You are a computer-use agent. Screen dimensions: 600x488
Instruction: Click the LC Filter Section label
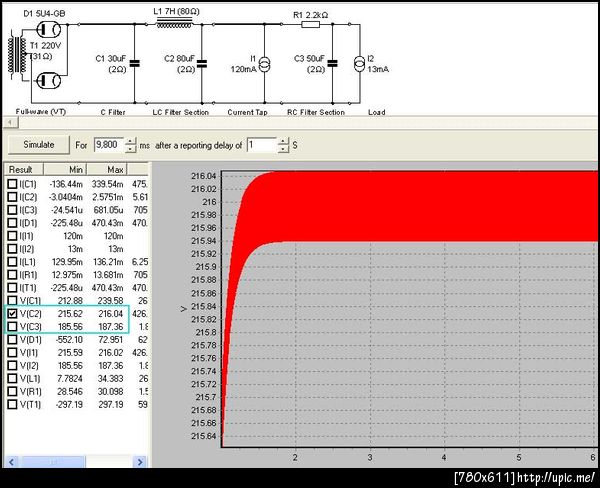coord(181,112)
